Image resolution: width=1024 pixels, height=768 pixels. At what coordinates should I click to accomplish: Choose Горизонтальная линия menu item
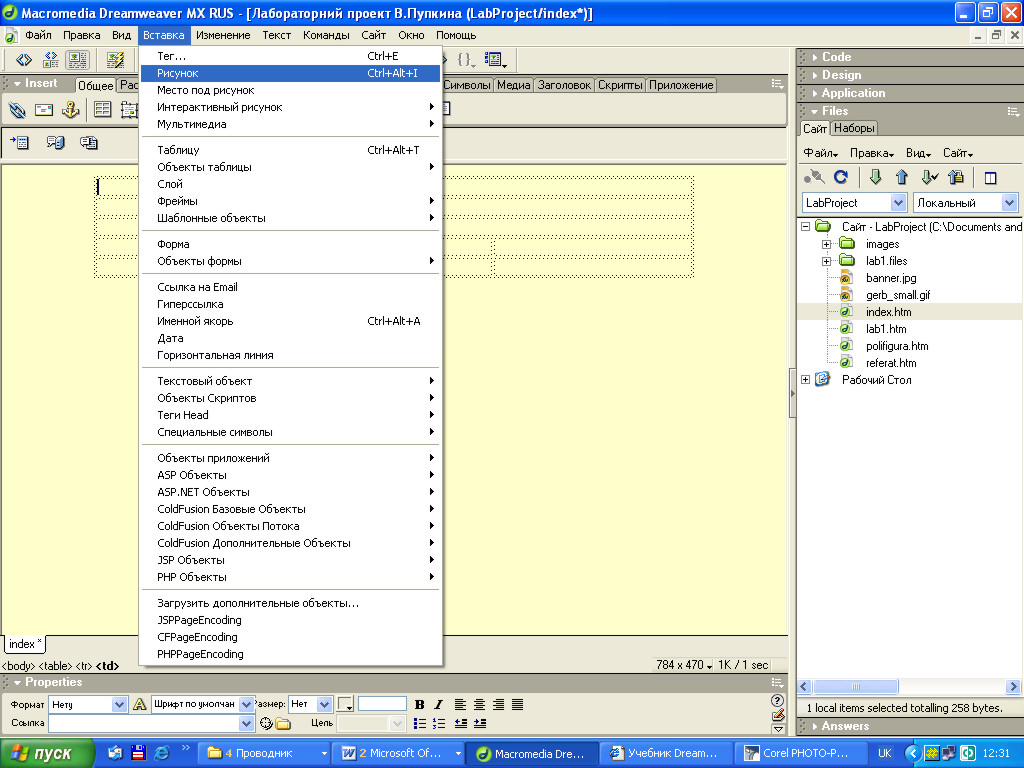coord(291,355)
